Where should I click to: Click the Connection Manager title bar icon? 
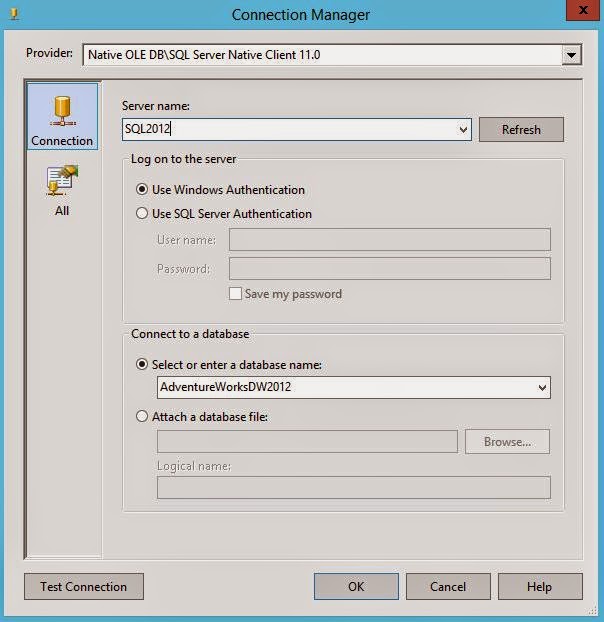coord(15,14)
